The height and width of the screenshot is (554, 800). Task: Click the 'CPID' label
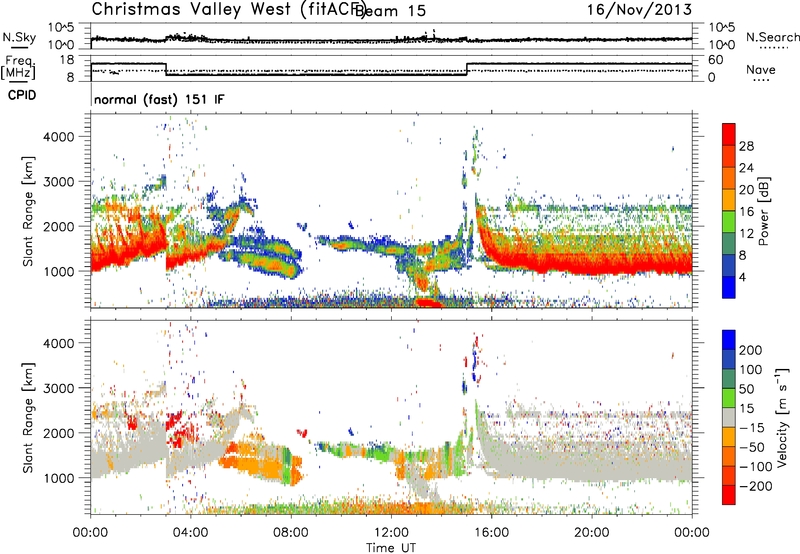click(22, 95)
